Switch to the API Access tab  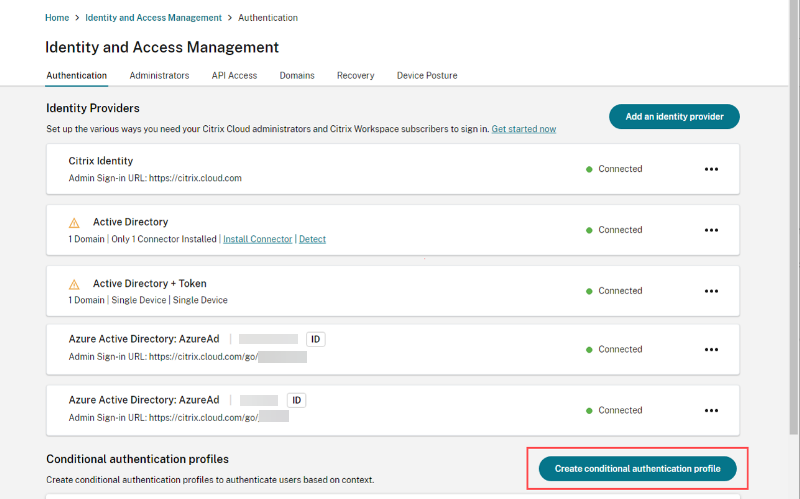[234, 75]
